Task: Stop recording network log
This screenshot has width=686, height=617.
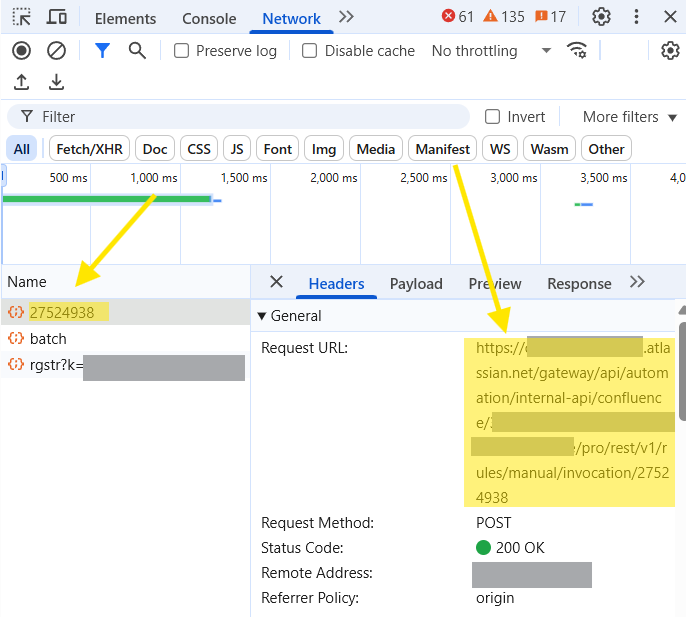Action: 21,51
